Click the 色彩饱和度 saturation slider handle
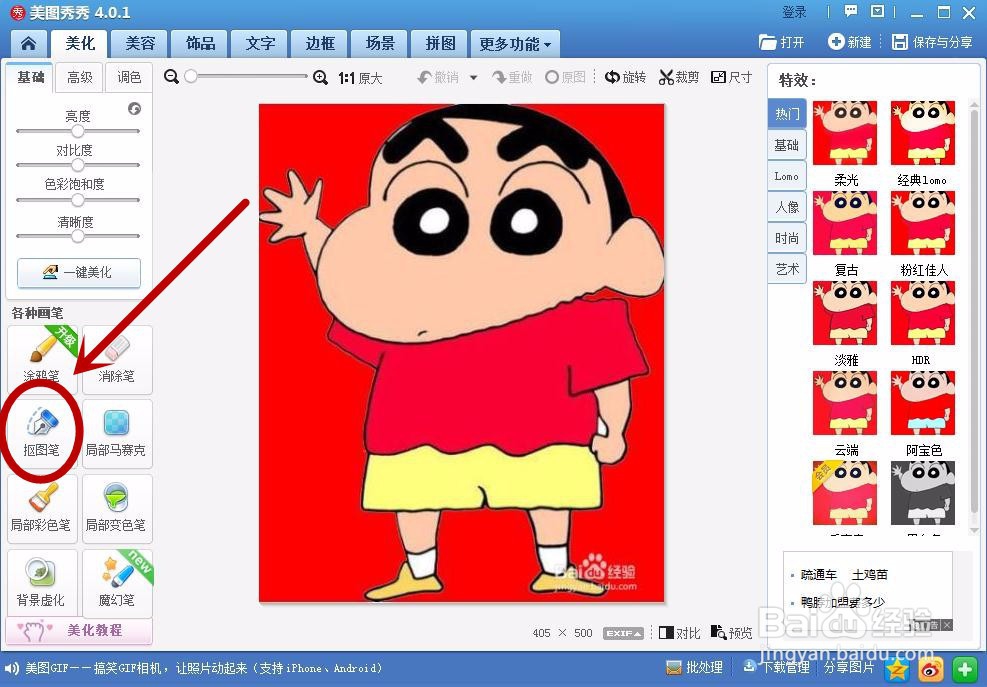Image resolution: width=987 pixels, height=687 pixels. point(77,200)
